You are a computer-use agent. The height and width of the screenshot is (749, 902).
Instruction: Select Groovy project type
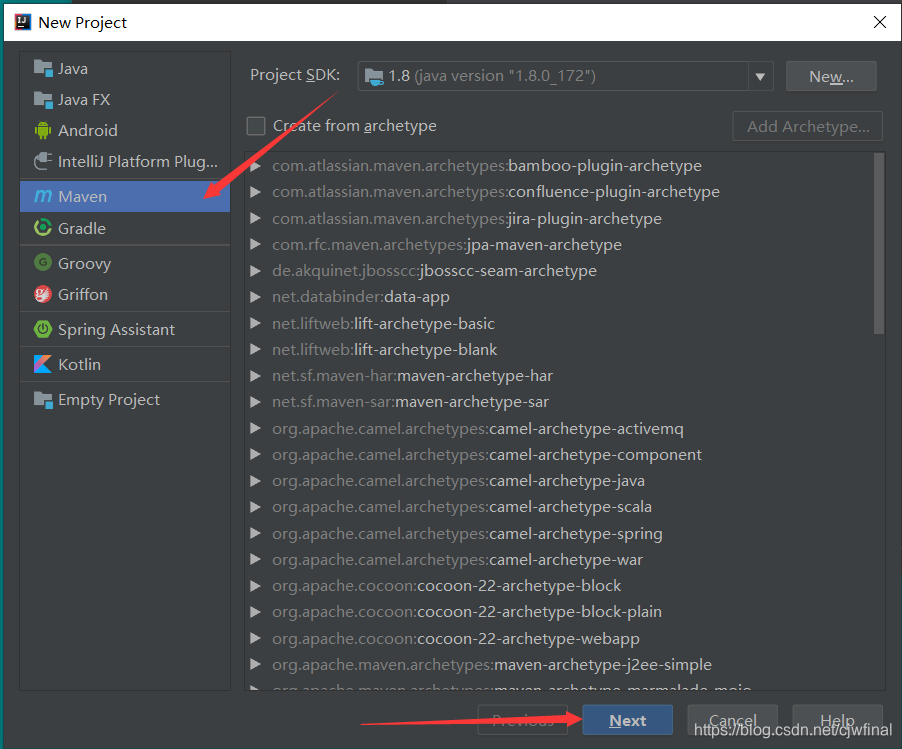(125, 263)
